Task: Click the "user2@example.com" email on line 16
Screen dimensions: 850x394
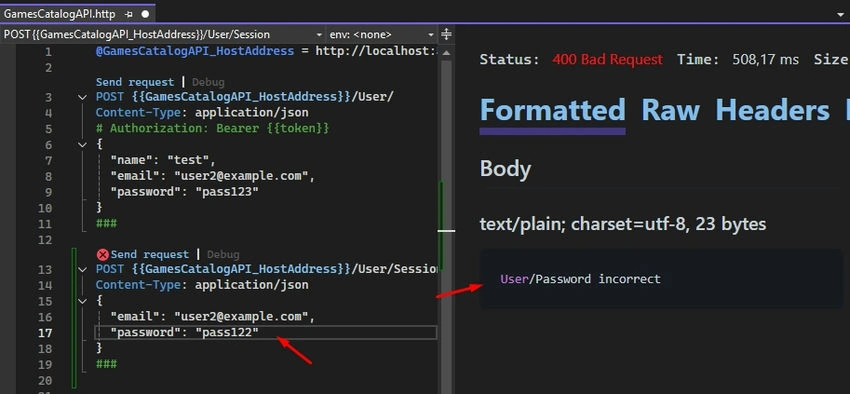Action: click(x=241, y=317)
